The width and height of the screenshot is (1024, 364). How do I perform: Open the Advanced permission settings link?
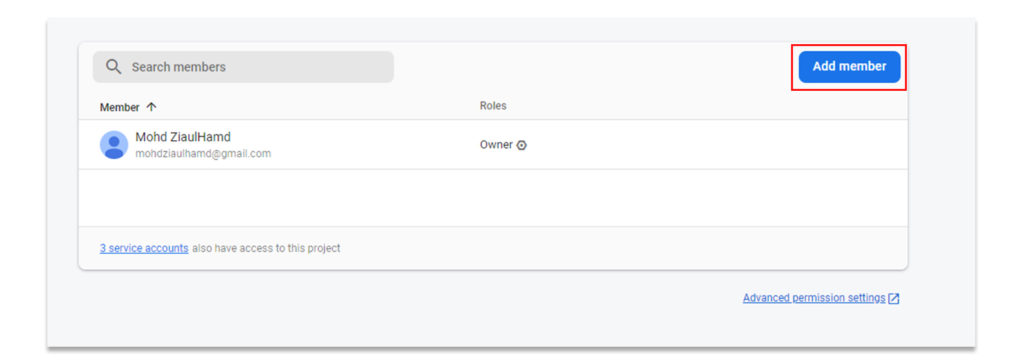coord(814,298)
